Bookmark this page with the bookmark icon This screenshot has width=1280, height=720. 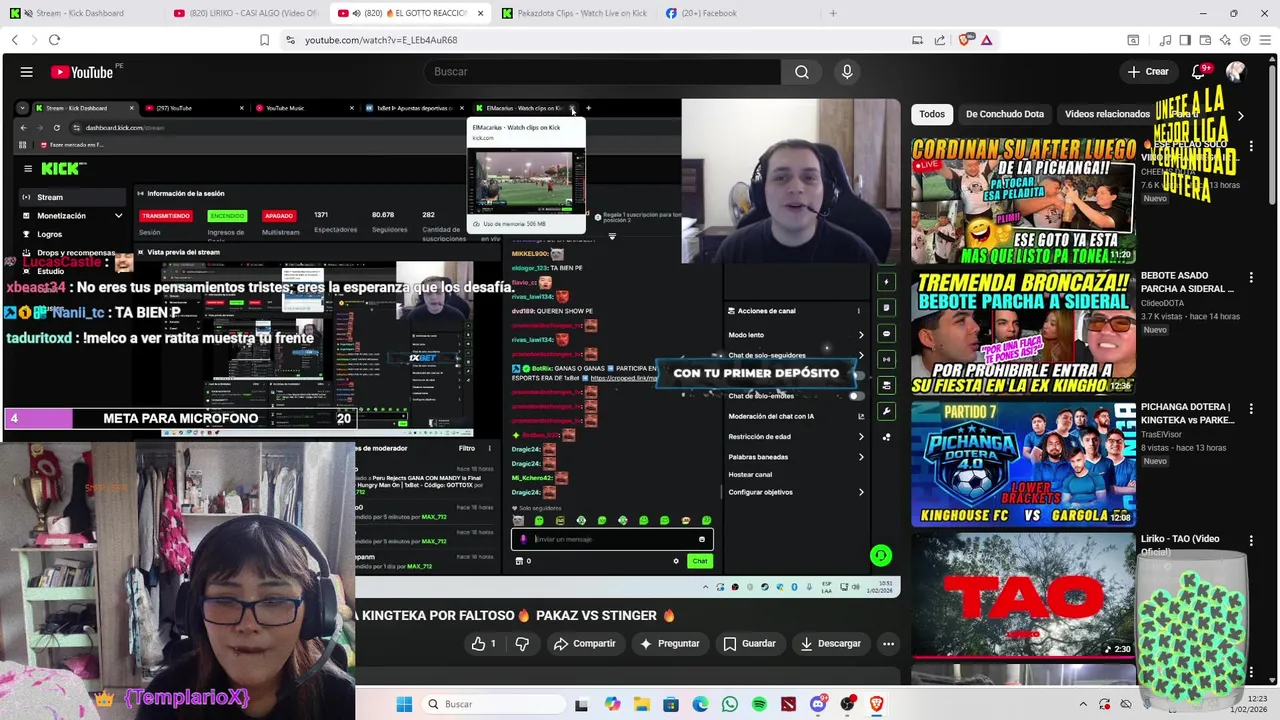(264, 40)
